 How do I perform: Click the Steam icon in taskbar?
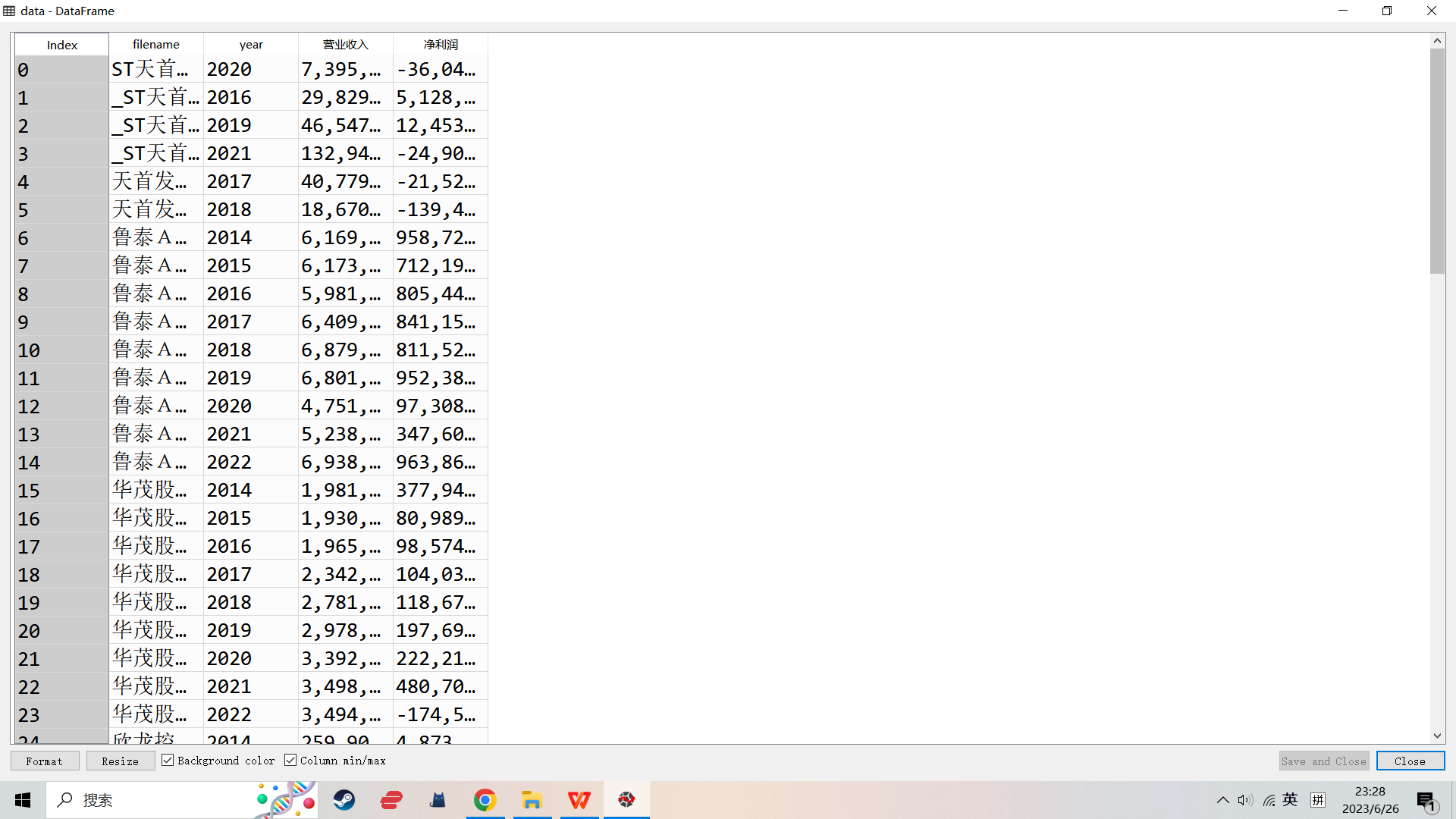point(343,799)
